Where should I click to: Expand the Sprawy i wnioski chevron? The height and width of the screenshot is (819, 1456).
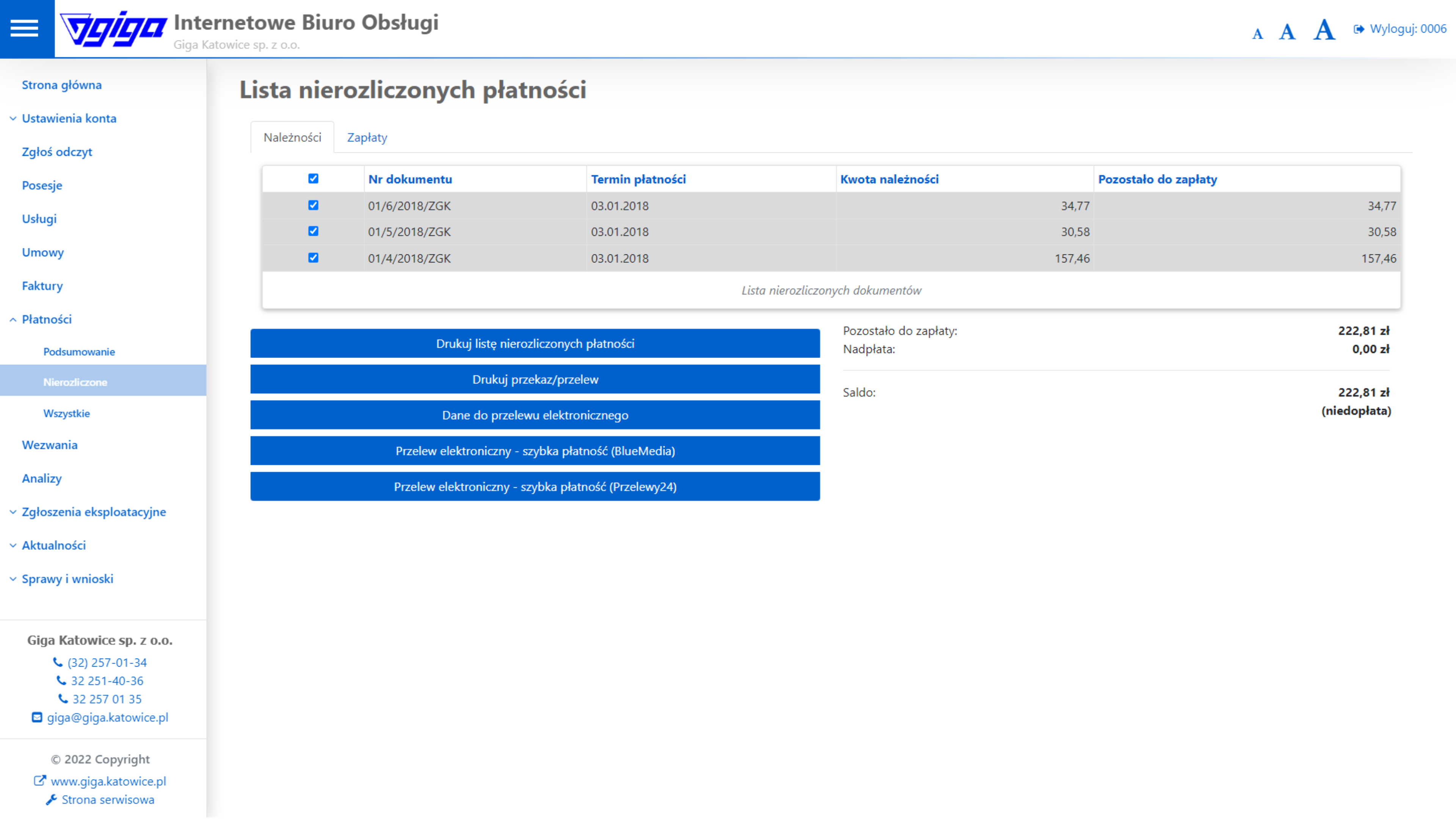point(13,579)
